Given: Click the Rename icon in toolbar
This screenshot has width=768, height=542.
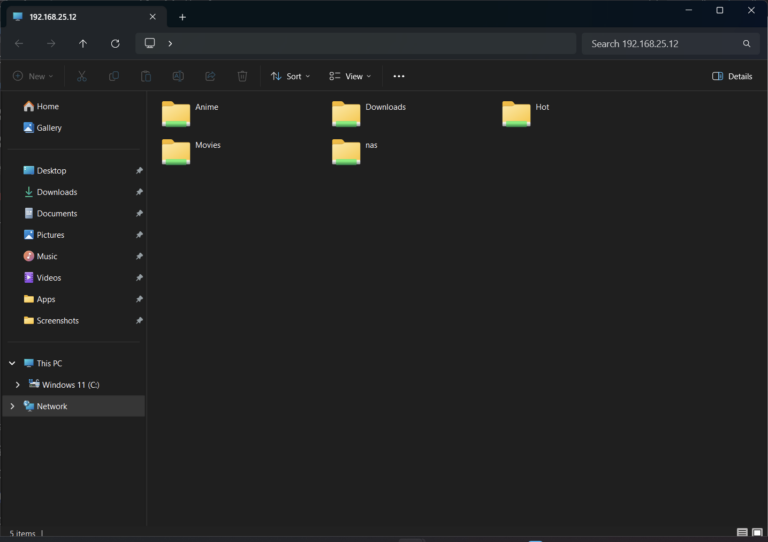Looking at the screenshot, I should [x=178, y=76].
